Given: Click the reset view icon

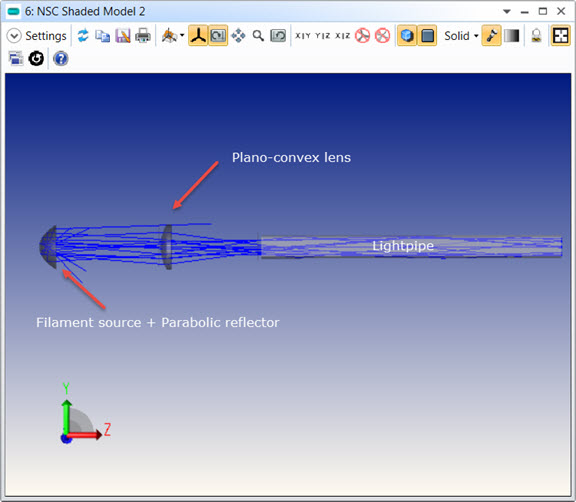Looking at the screenshot, I should point(278,36).
